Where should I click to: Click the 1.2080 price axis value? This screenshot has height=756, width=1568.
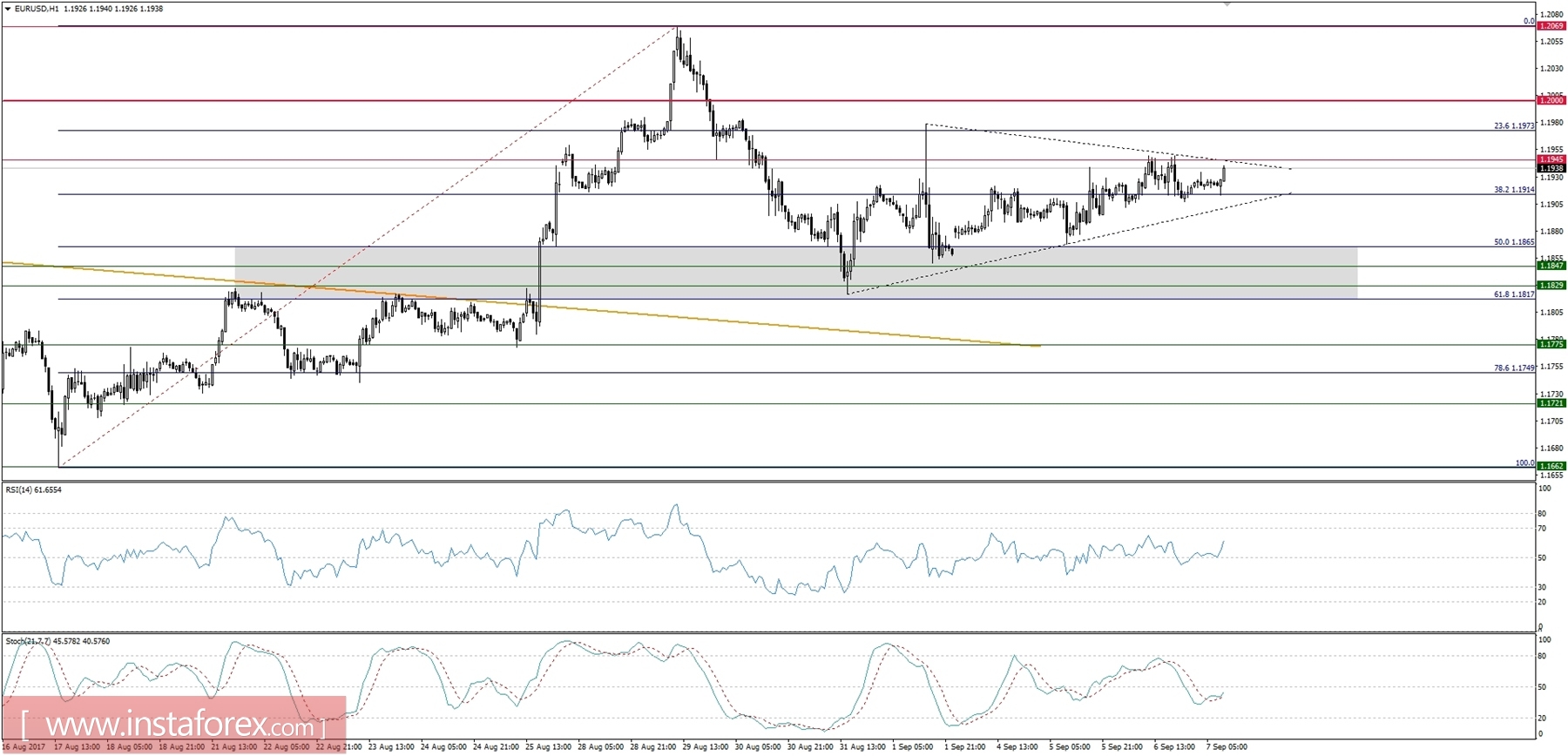(x=1551, y=14)
